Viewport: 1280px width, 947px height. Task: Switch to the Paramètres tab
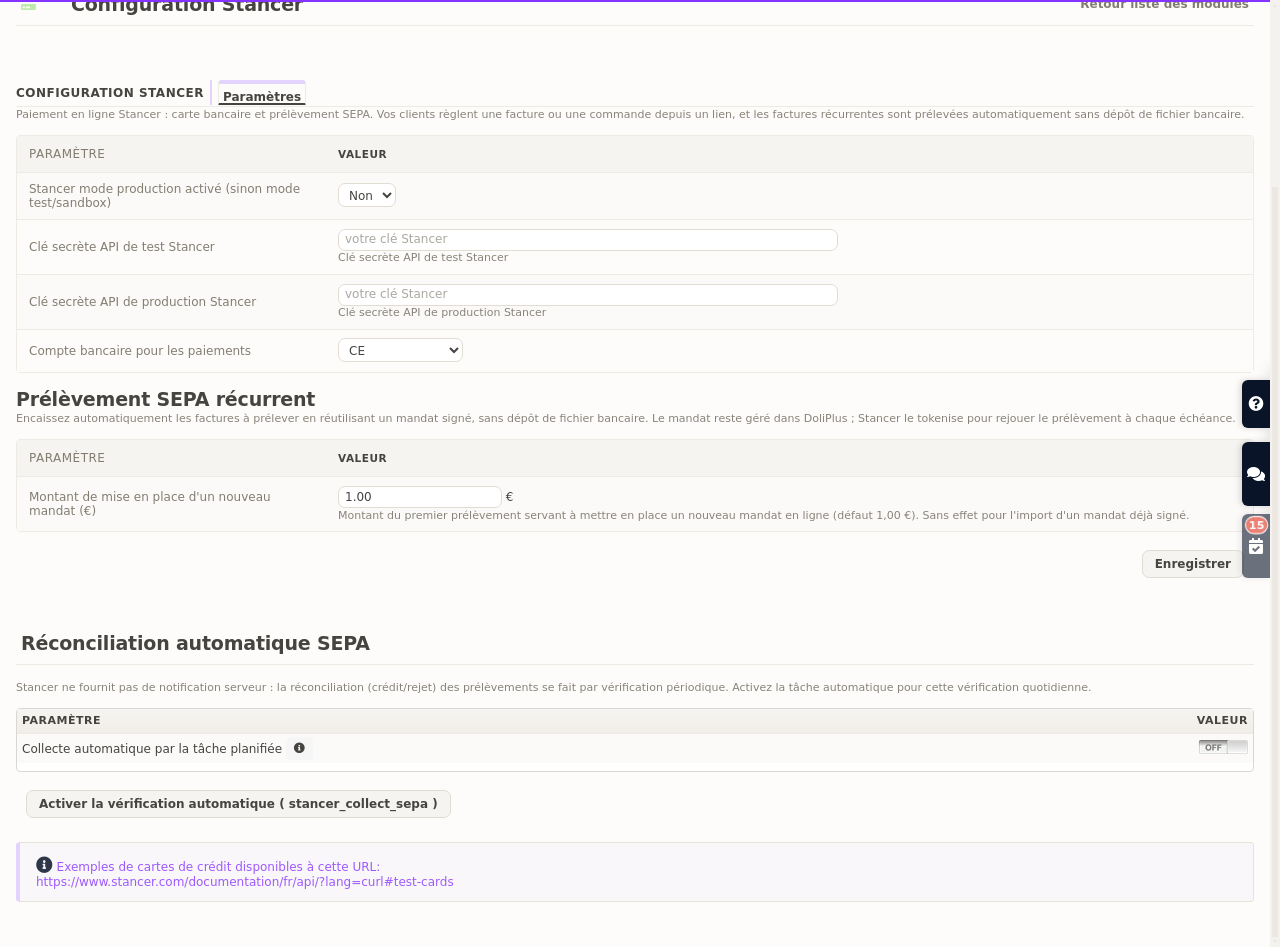point(262,96)
